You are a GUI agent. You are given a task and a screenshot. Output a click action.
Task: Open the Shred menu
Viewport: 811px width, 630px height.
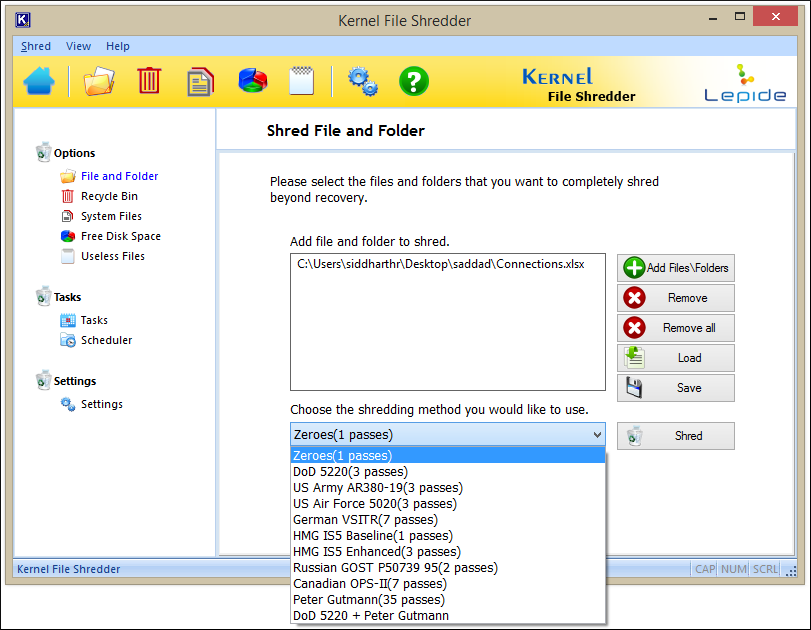pos(36,46)
